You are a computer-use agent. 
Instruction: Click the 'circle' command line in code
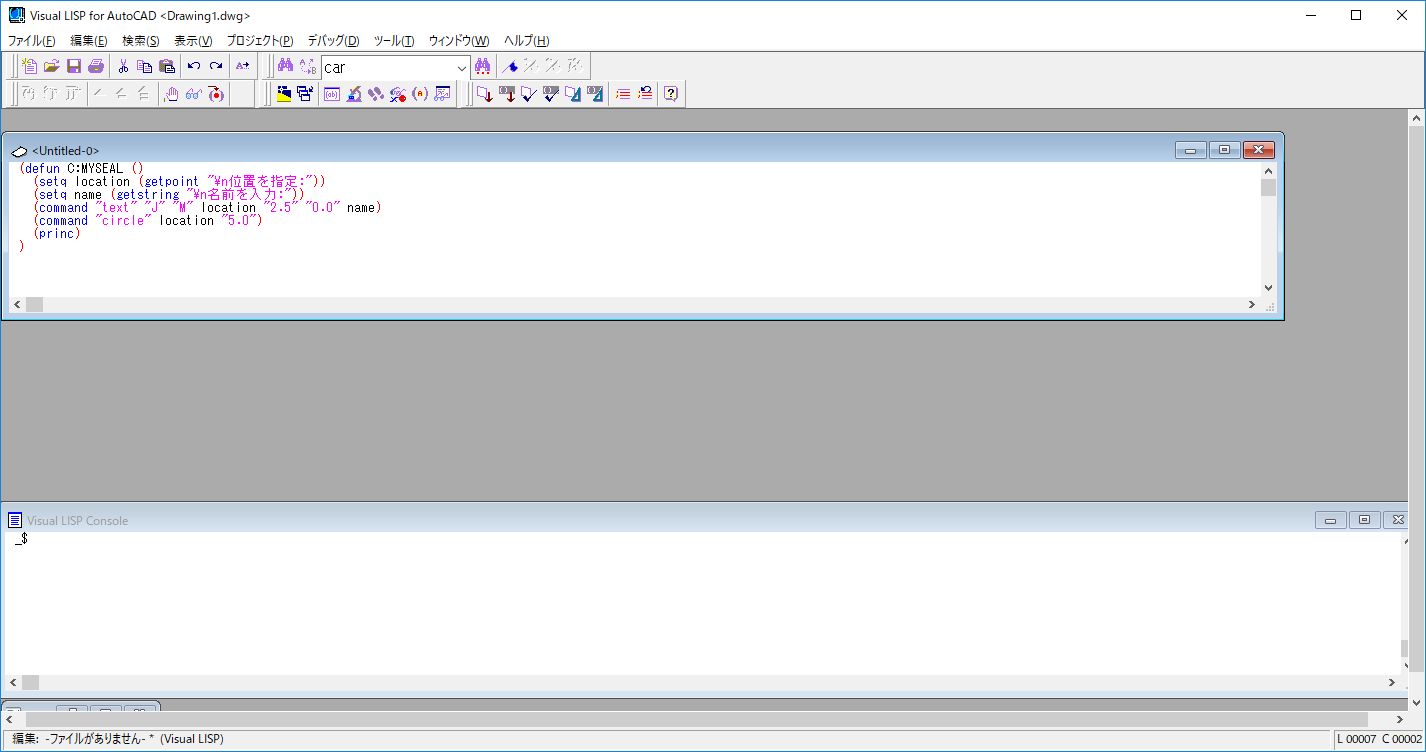[x=148, y=221]
